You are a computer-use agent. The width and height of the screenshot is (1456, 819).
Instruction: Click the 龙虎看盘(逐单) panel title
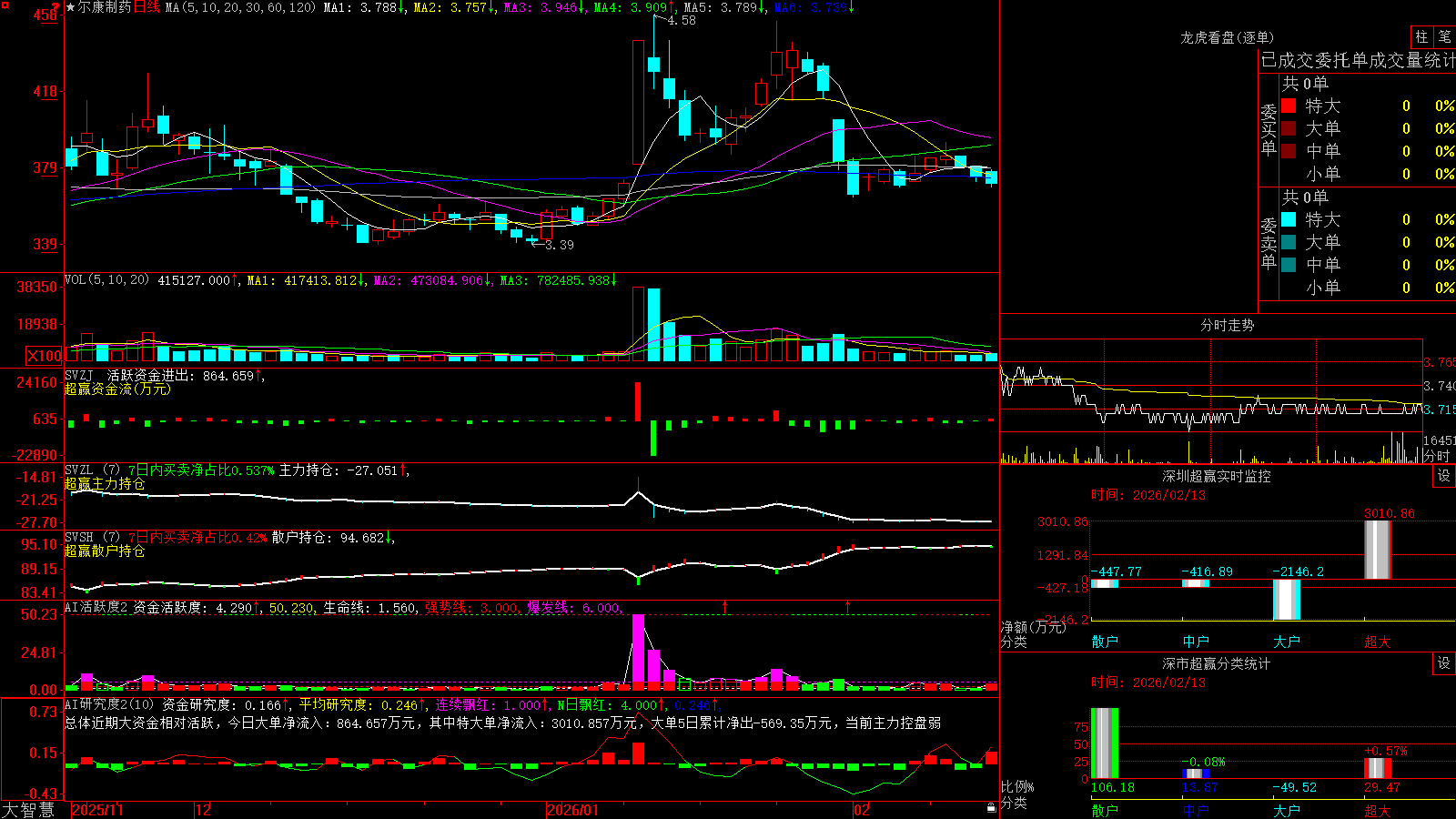coord(1227,37)
